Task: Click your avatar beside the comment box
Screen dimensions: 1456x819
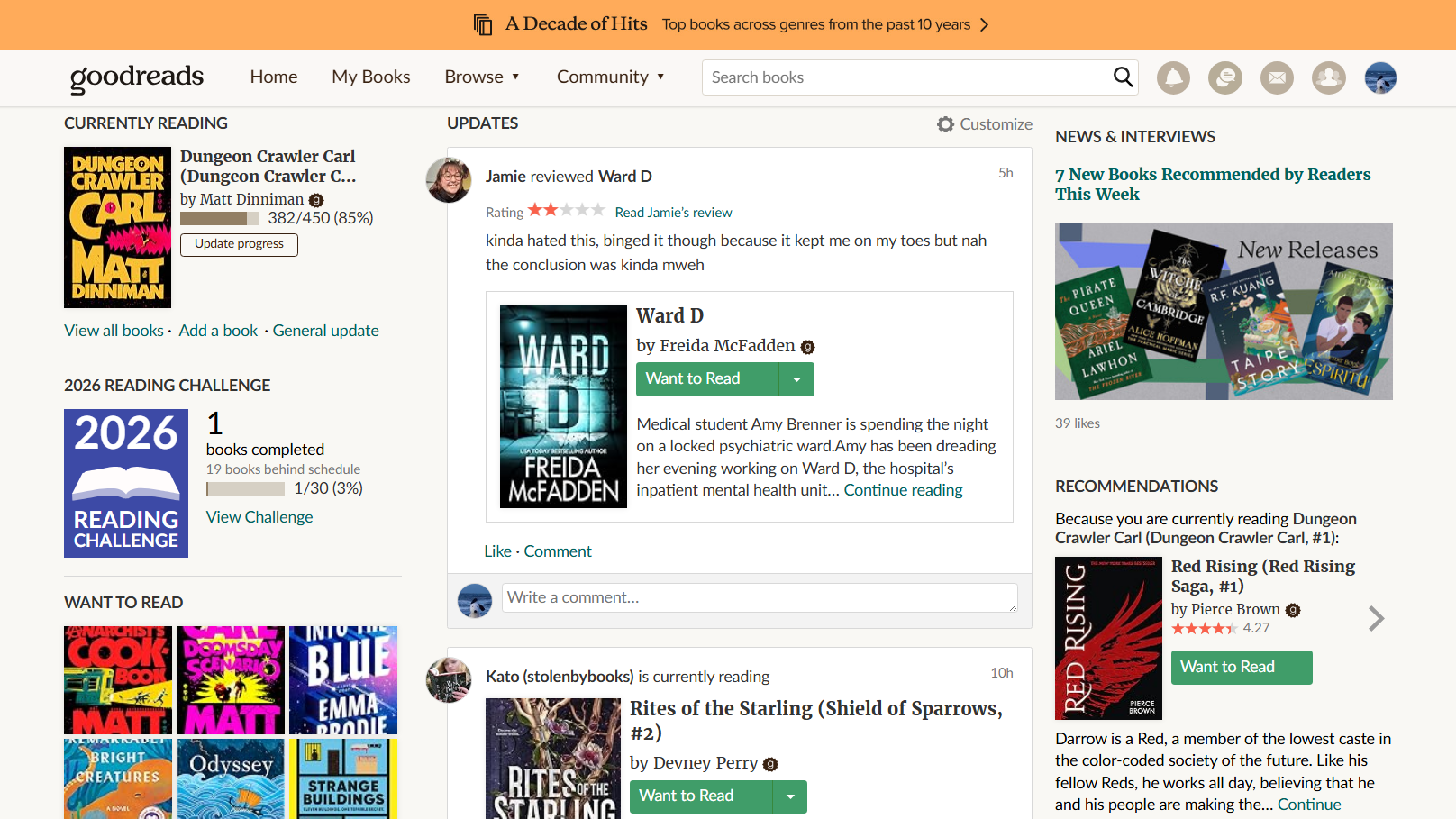Action: 475,600
